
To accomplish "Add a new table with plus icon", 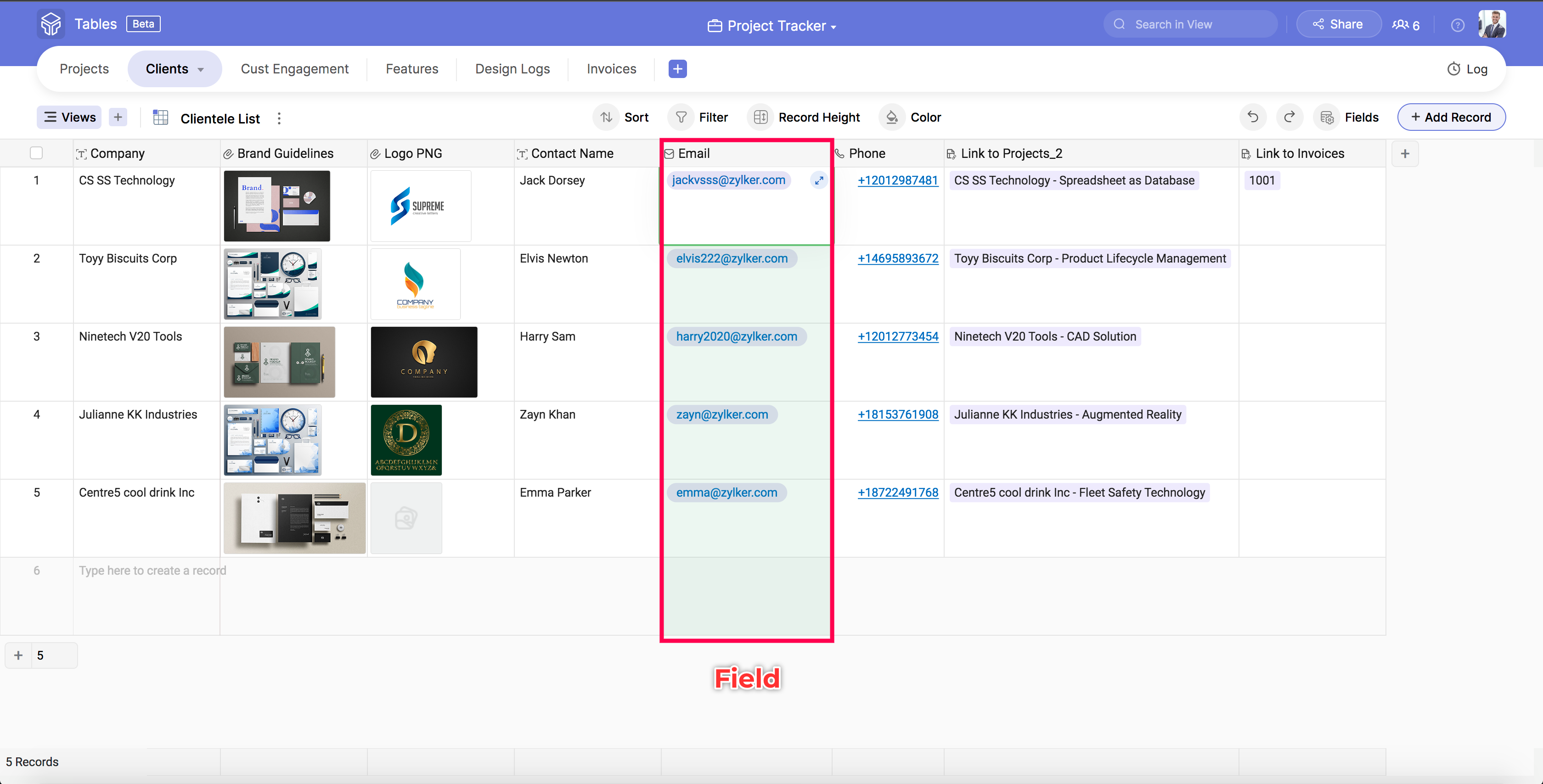I will tap(677, 69).
